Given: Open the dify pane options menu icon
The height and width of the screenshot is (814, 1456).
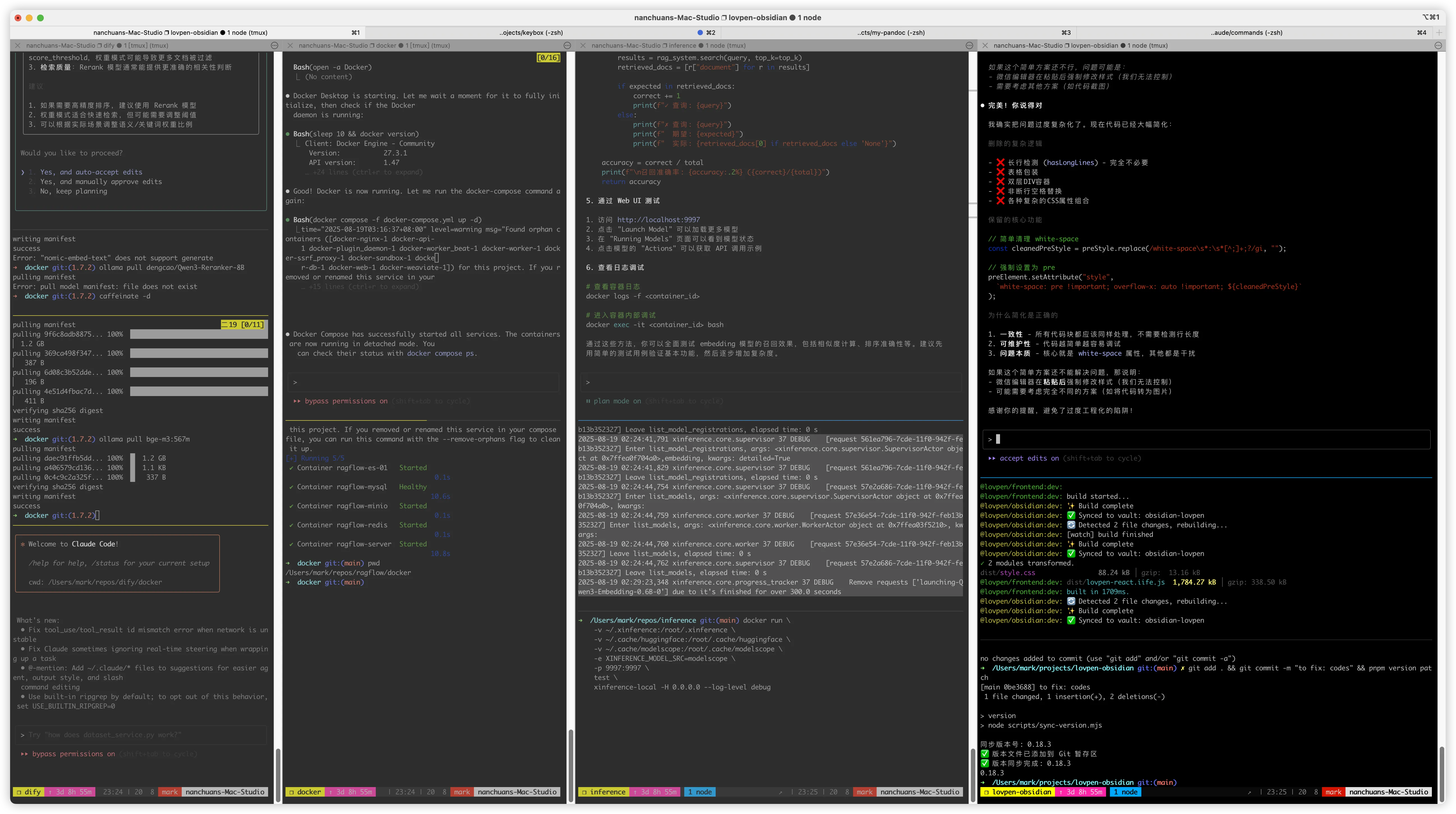Looking at the screenshot, I should click(x=275, y=45).
